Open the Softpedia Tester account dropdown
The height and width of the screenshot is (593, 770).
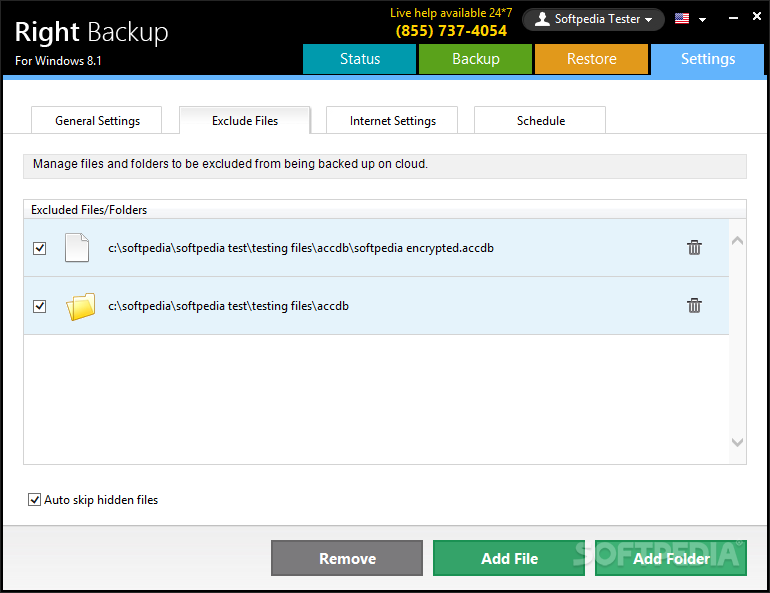pyautogui.click(x=593, y=19)
